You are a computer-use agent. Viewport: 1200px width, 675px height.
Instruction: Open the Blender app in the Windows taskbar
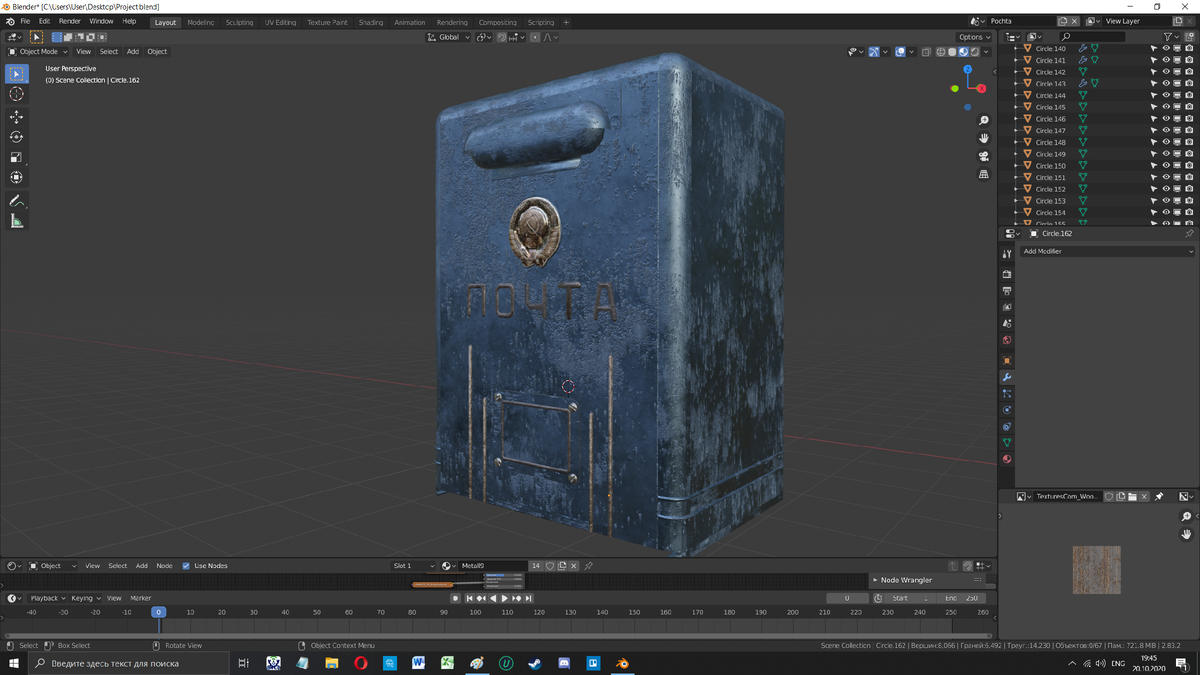click(622, 663)
